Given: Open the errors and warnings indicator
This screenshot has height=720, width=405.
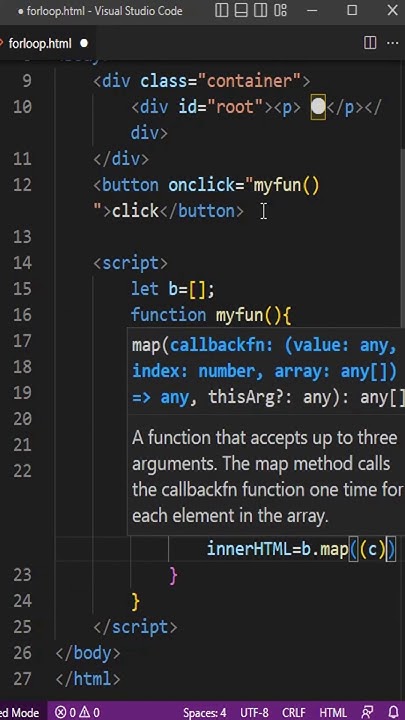Looking at the screenshot, I should click(77, 712).
